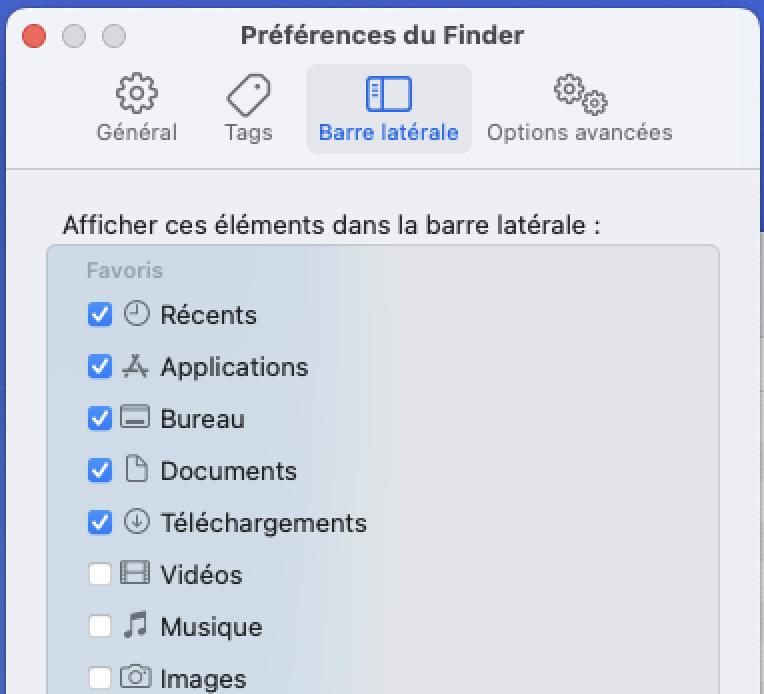Click the Téléchargements download arrow icon
Screen dimensions: 764x694
point(135,522)
